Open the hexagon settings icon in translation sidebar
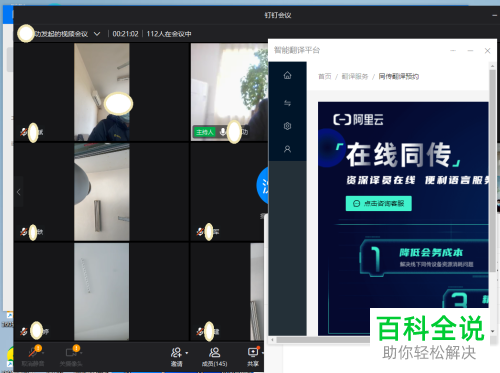 pos(287,126)
